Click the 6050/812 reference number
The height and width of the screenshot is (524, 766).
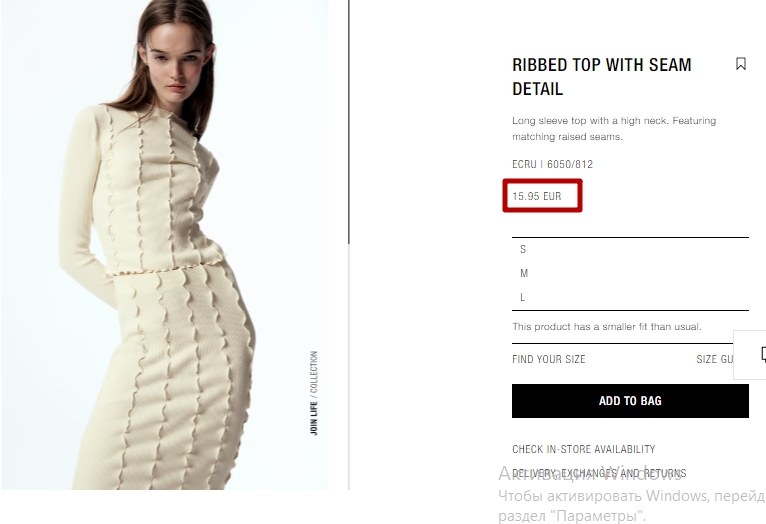pos(570,164)
